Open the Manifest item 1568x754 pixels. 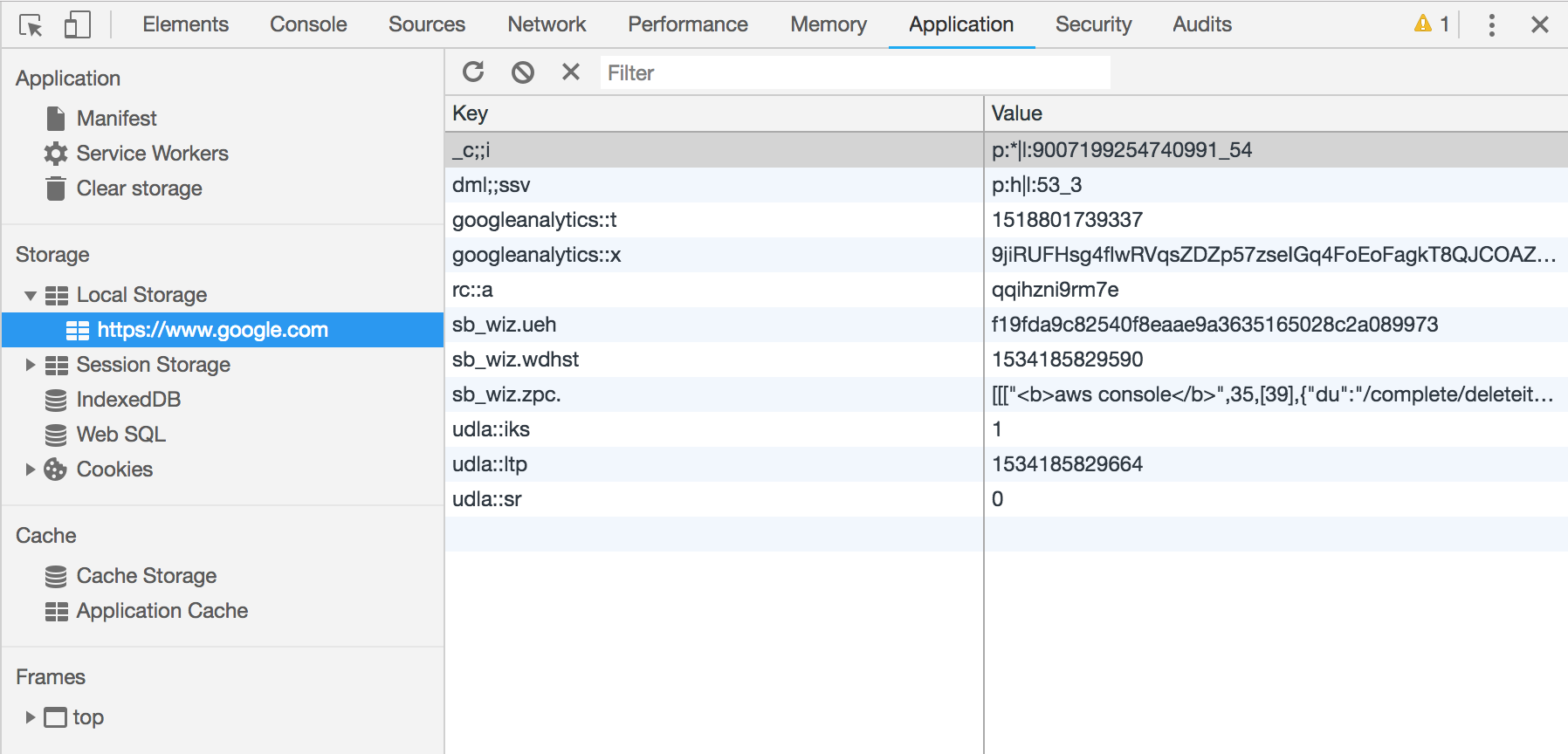click(x=117, y=118)
